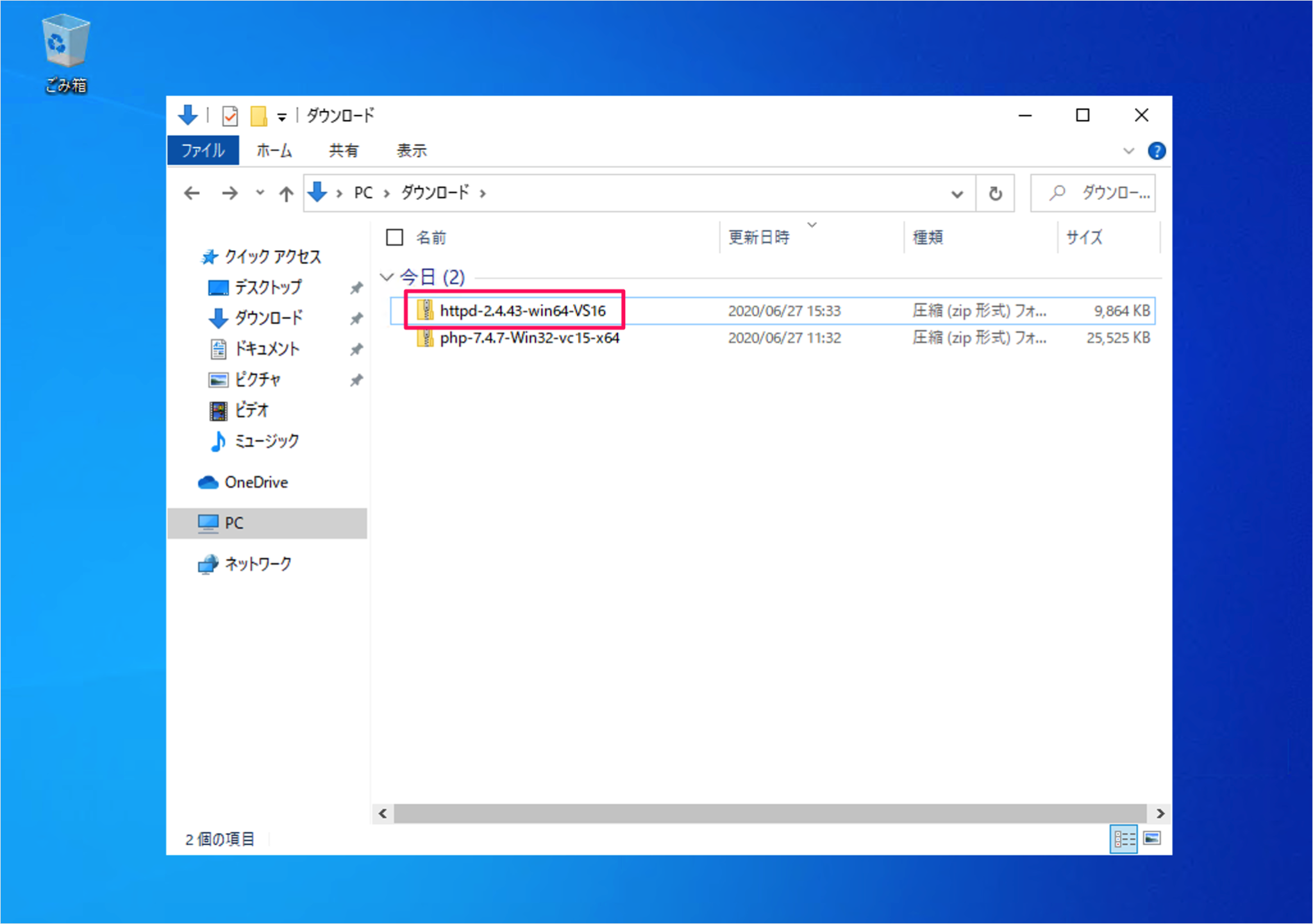
Task: Sort files by 更新日時 column
Action: pyautogui.click(x=760, y=237)
